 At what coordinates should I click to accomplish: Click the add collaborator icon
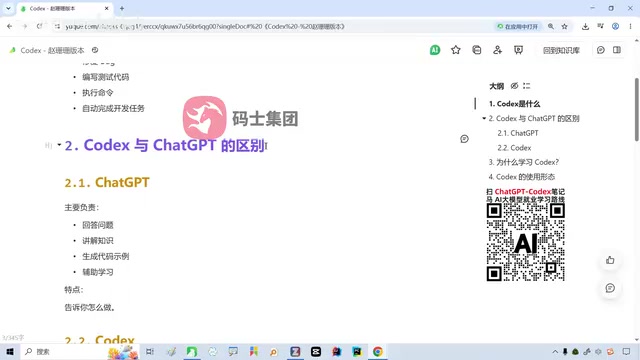(497, 50)
